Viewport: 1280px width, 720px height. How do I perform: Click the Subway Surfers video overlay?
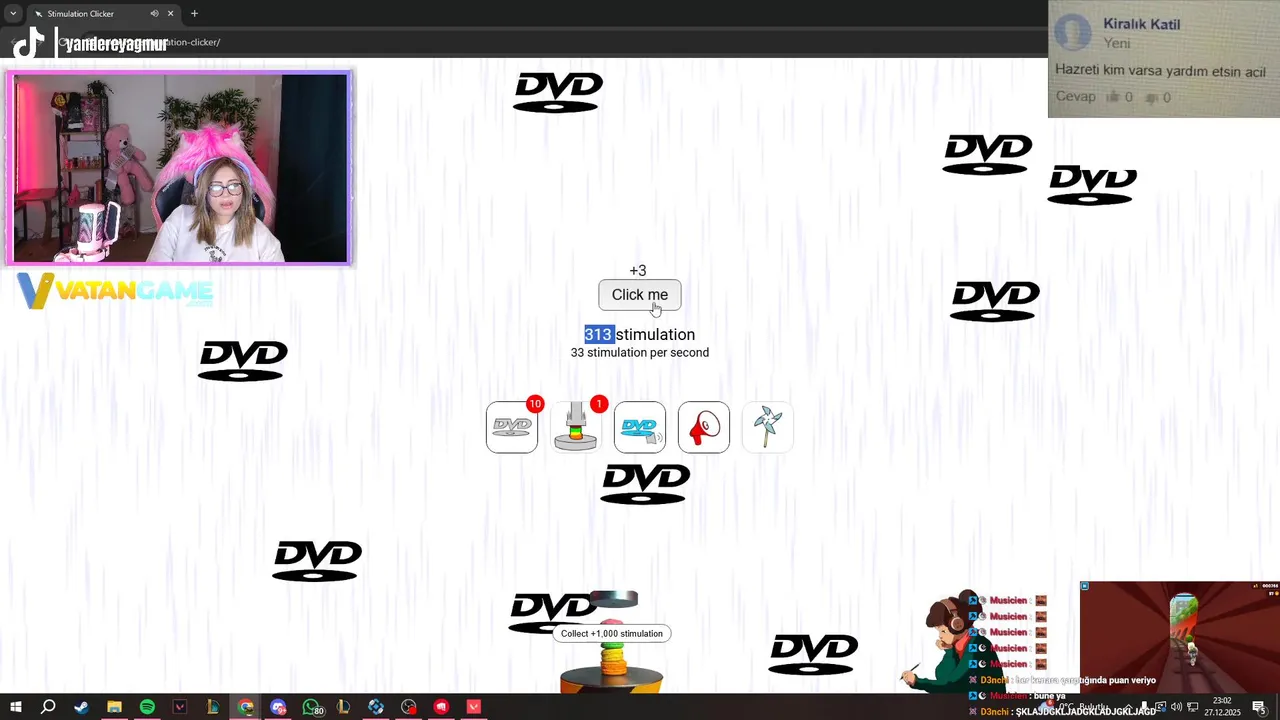(x=1180, y=638)
